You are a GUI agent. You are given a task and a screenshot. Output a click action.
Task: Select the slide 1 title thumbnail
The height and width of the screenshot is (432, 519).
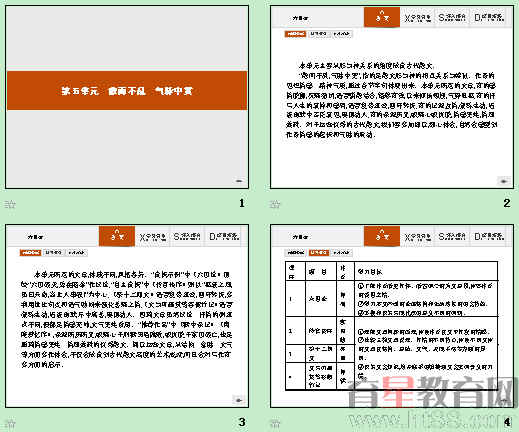click(x=127, y=97)
